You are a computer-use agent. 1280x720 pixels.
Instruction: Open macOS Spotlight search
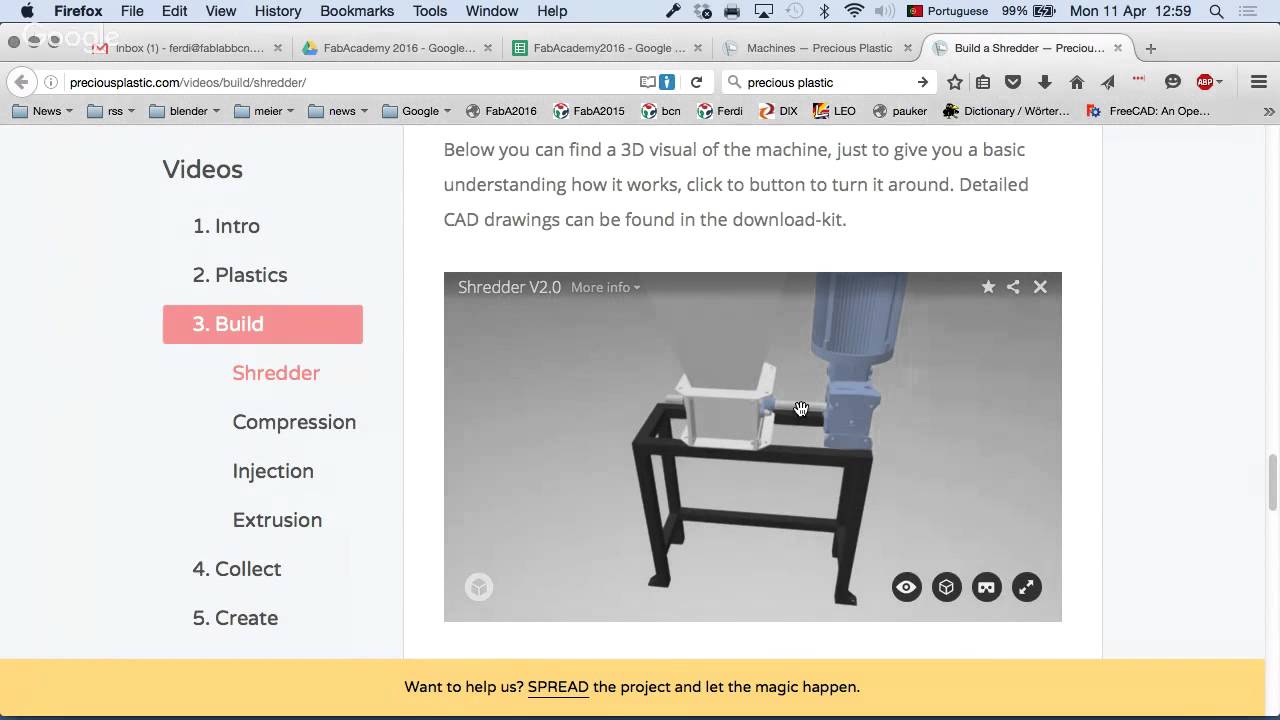click(1216, 11)
